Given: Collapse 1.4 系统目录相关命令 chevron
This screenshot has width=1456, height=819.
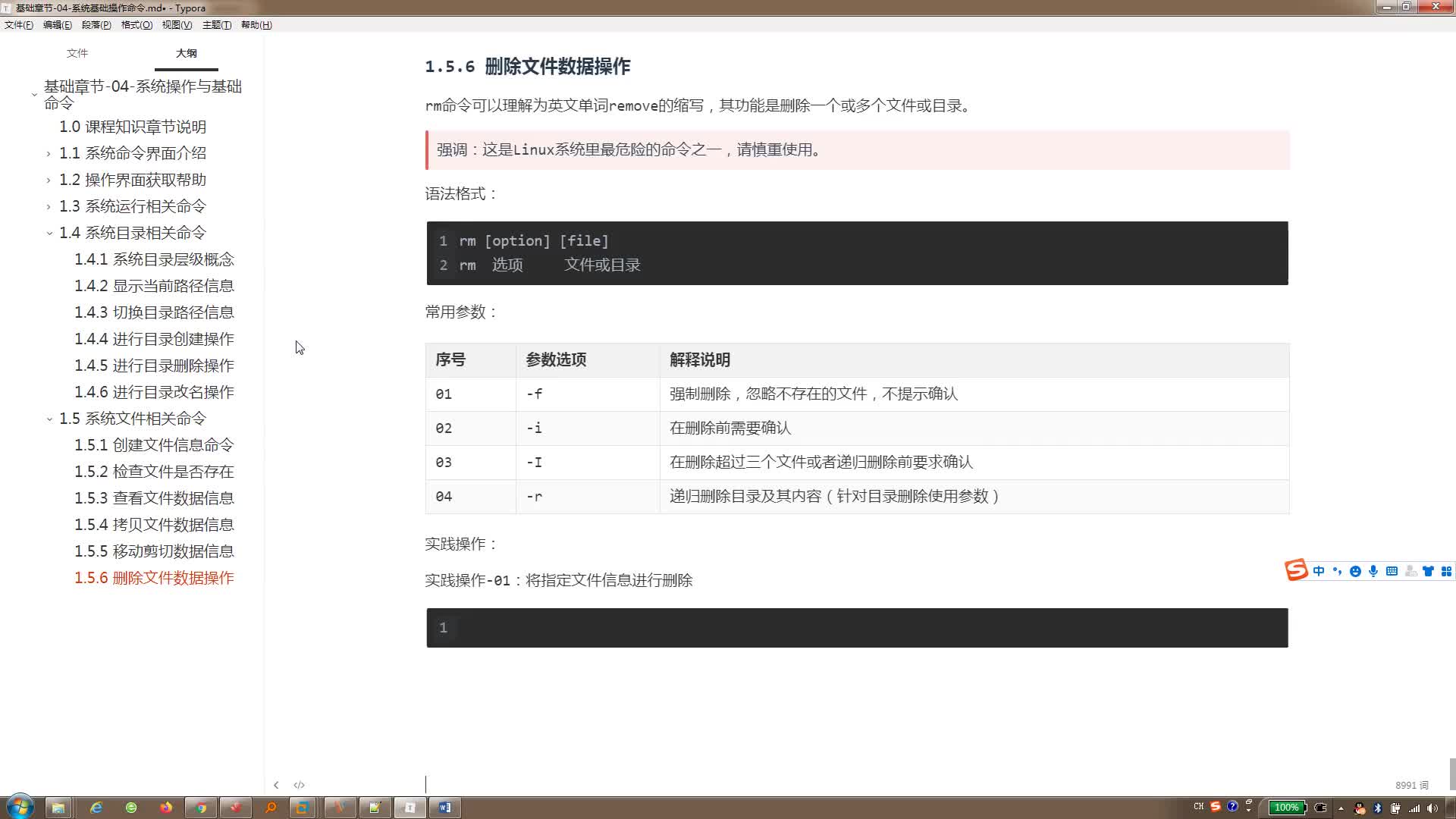Looking at the screenshot, I should pyautogui.click(x=49, y=234).
